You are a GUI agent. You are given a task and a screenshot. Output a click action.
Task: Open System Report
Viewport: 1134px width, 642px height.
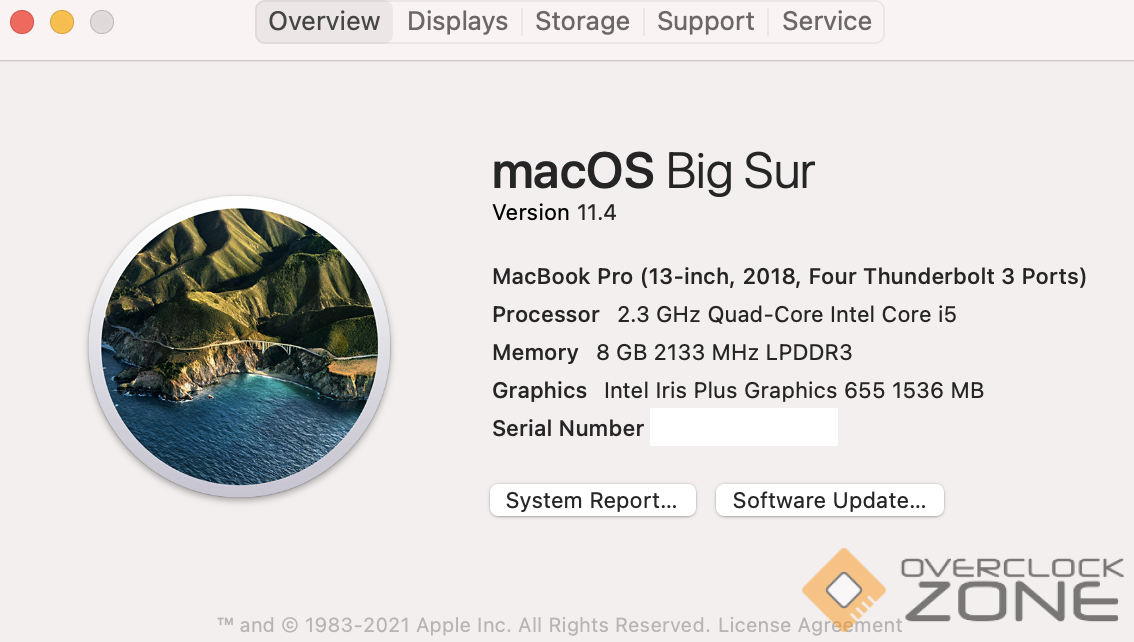(x=592, y=500)
